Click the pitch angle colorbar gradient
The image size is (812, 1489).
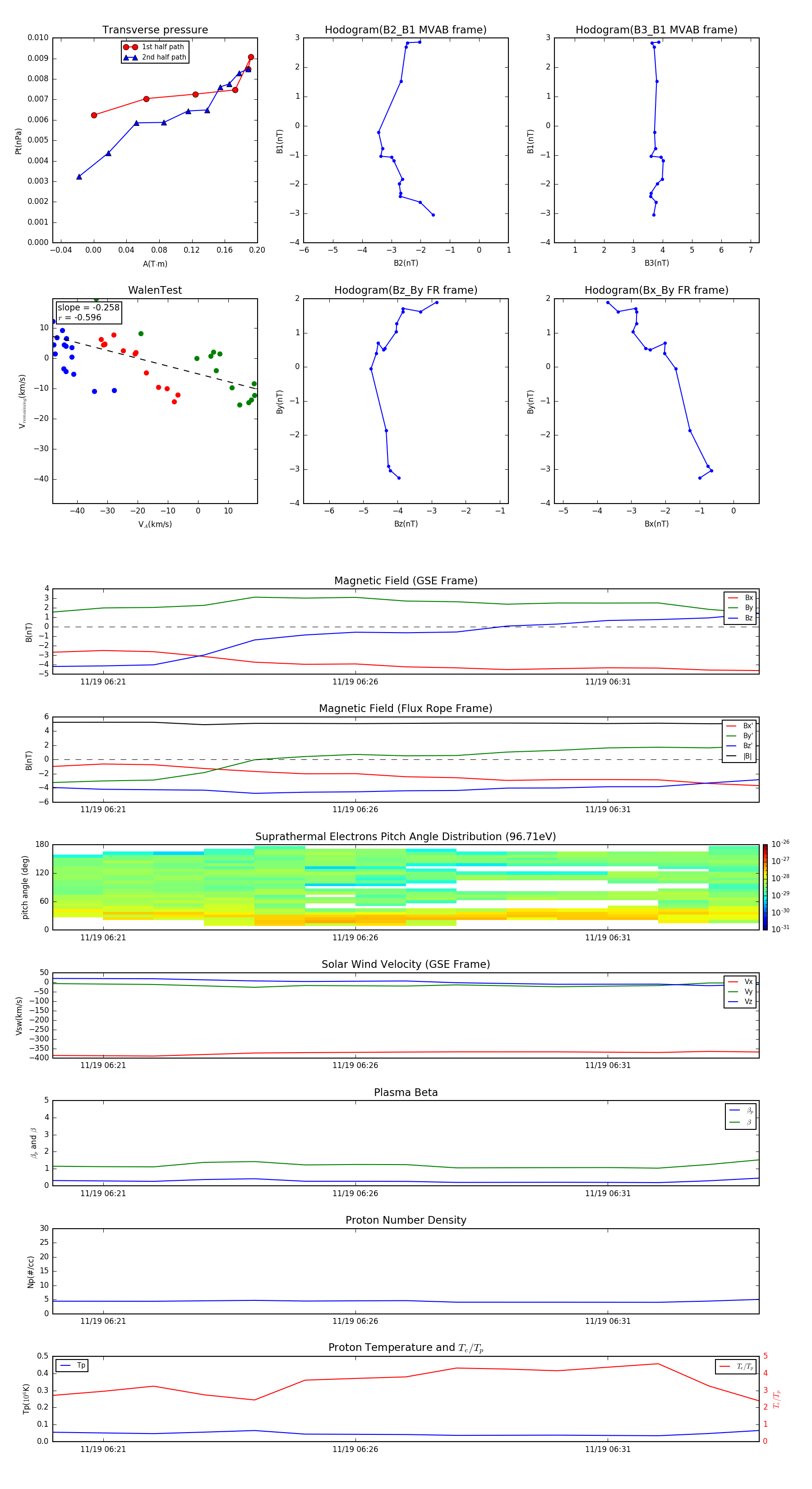point(765,887)
